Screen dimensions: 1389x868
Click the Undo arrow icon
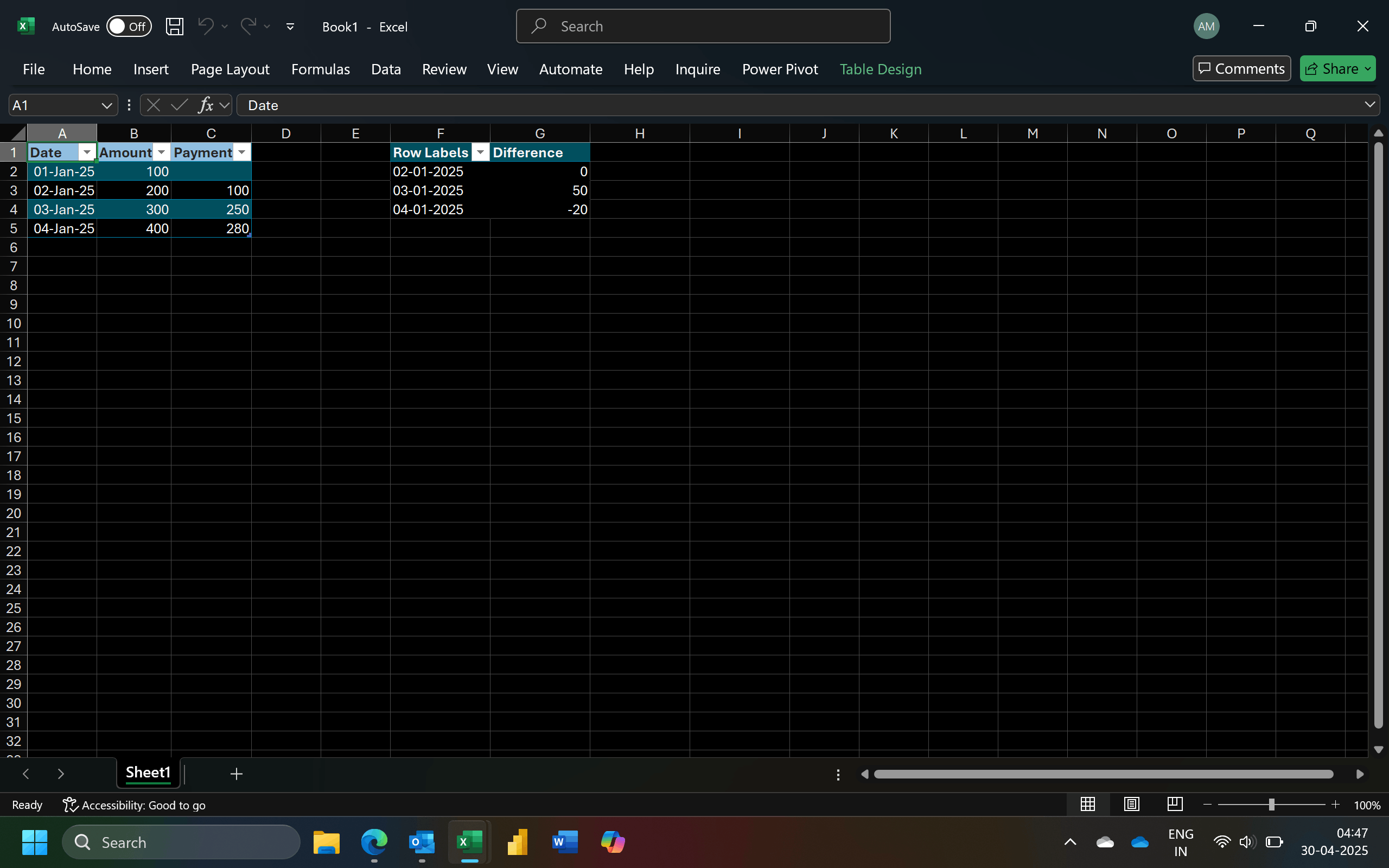click(206, 26)
